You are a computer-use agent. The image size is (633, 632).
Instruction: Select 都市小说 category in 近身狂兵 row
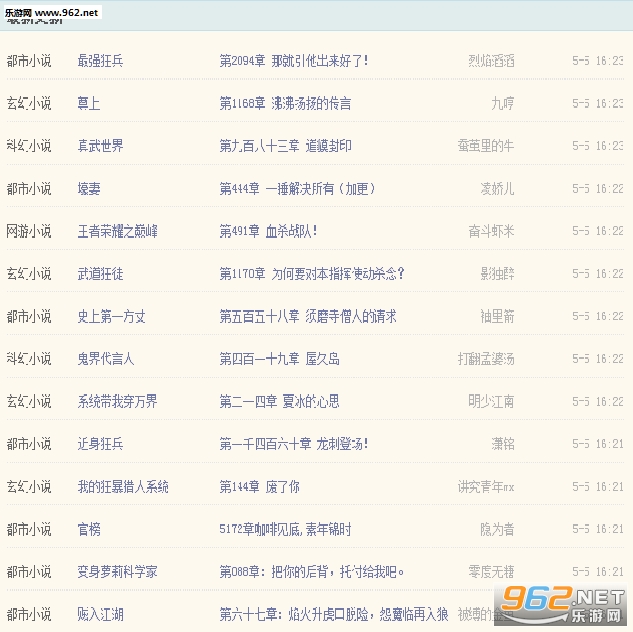(29, 444)
